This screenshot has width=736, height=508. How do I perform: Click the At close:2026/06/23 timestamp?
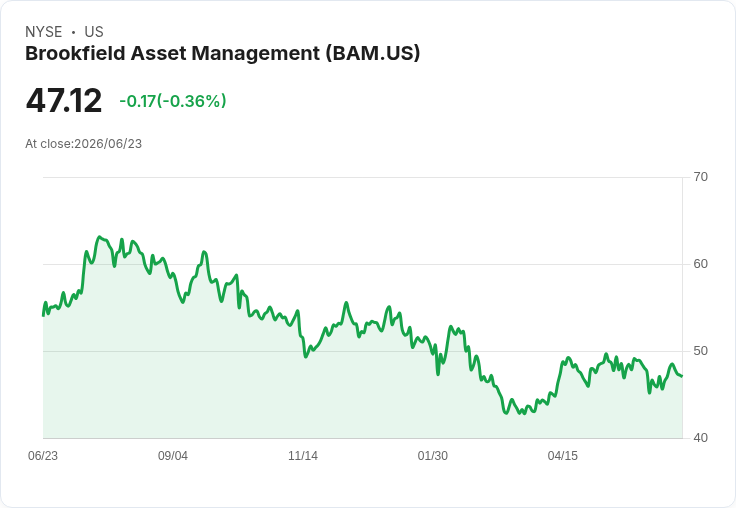[84, 144]
